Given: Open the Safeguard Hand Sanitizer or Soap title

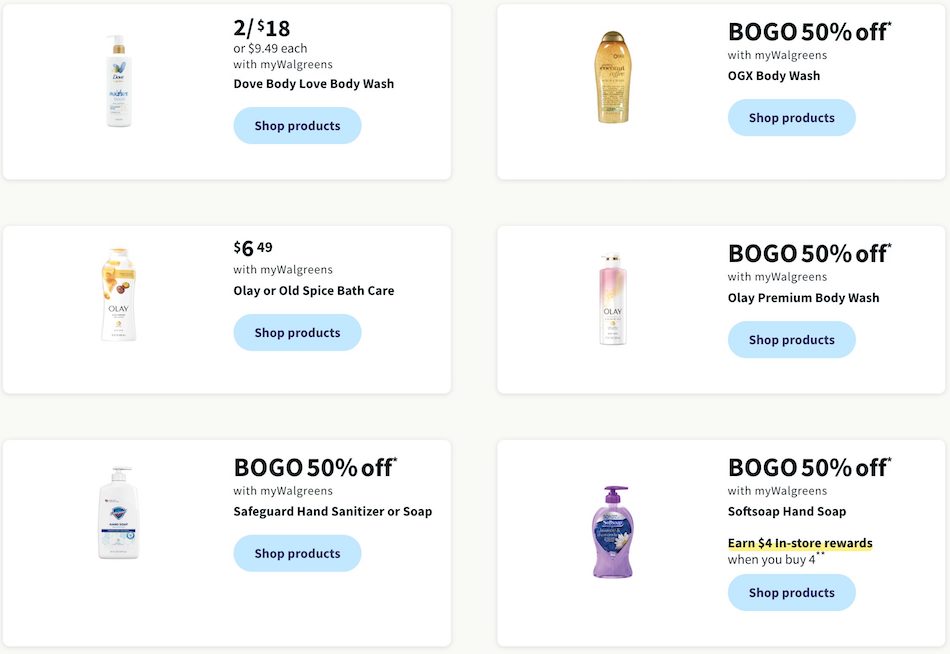Looking at the screenshot, I should [x=333, y=511].
